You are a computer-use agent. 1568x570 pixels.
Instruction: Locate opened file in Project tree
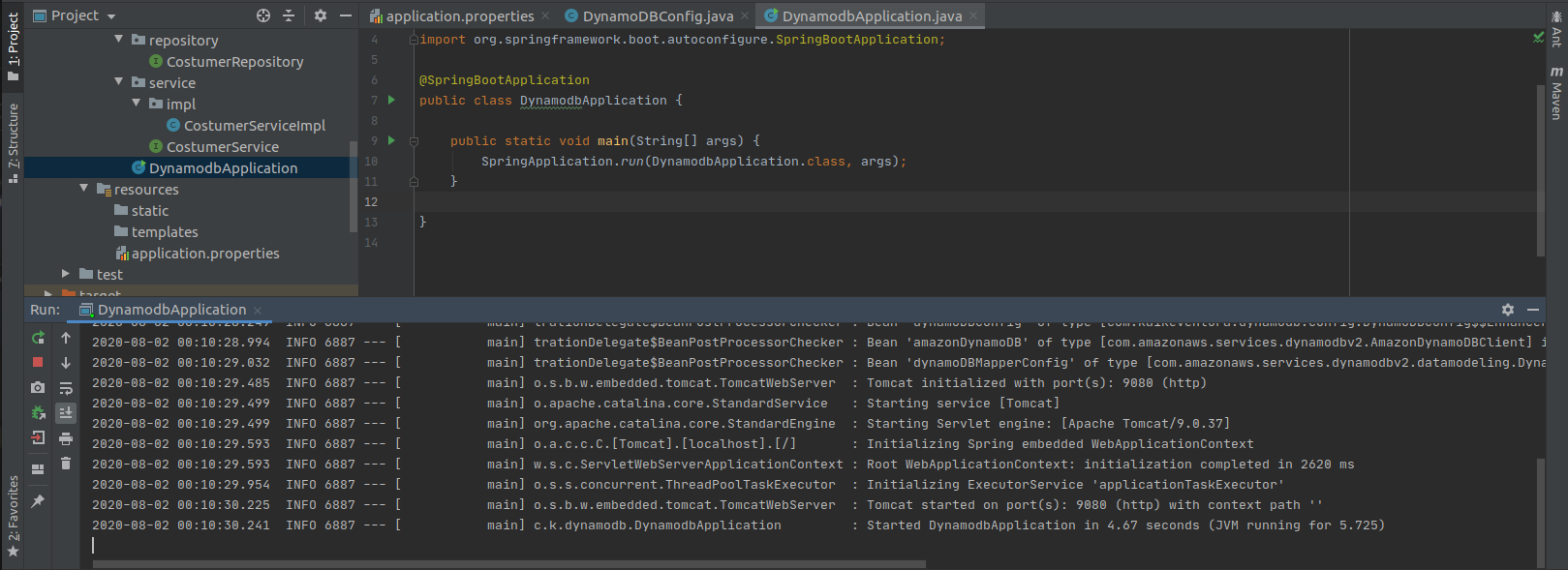[263, 15]
